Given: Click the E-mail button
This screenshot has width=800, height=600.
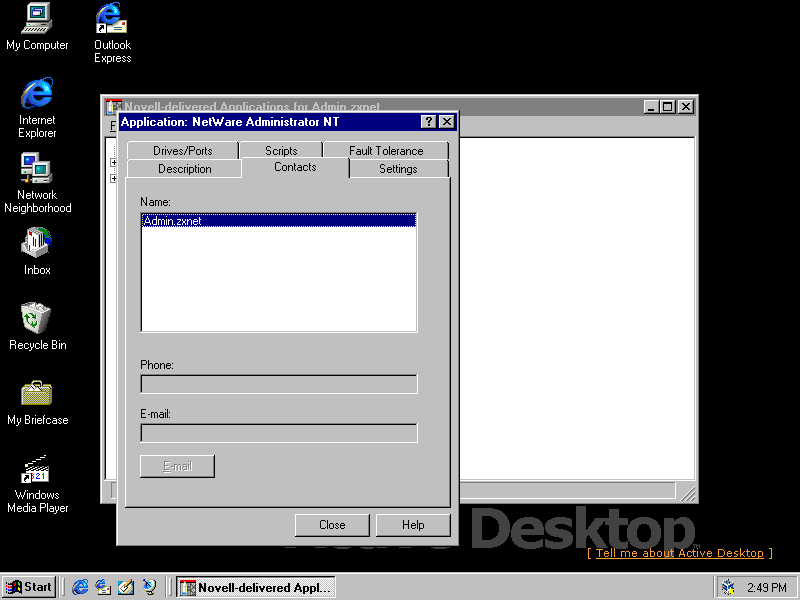Looking at the screenshot, I should [178, 466].
